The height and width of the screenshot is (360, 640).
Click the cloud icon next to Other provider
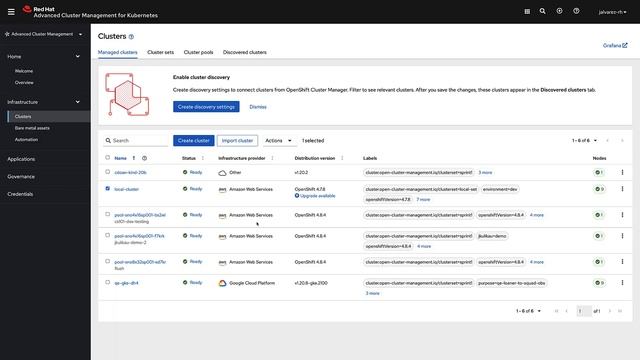coord(222,173)
